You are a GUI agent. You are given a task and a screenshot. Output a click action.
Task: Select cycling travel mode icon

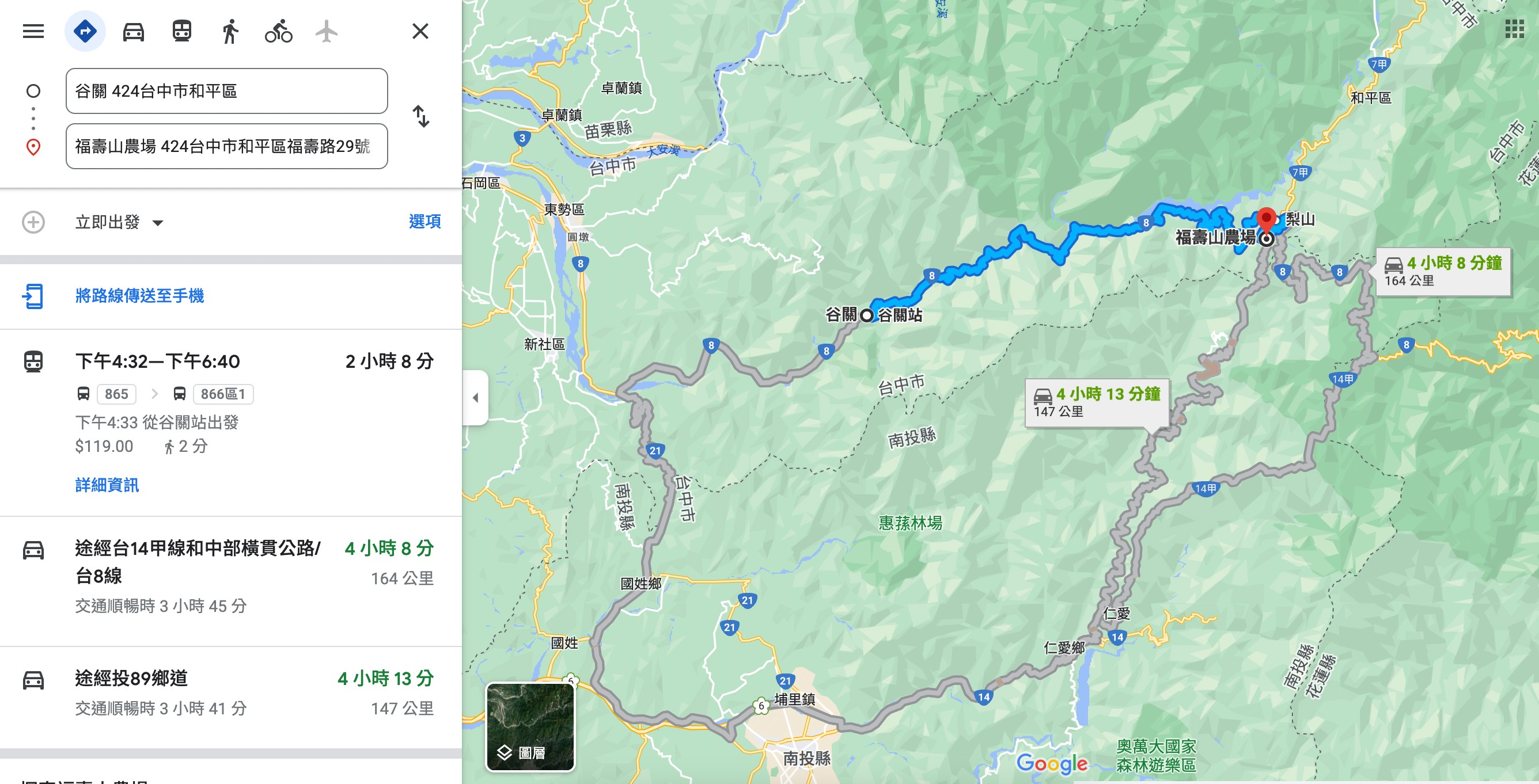tap(278, 31)
